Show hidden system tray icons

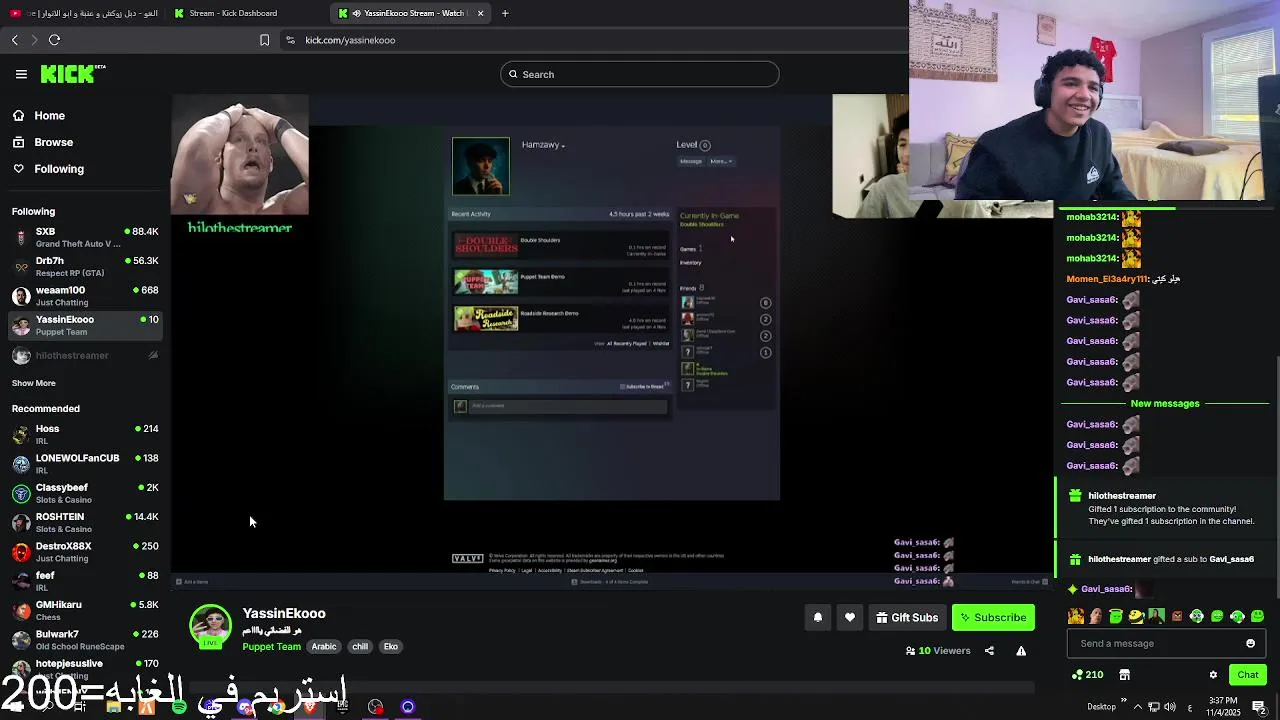[1137, 707]
